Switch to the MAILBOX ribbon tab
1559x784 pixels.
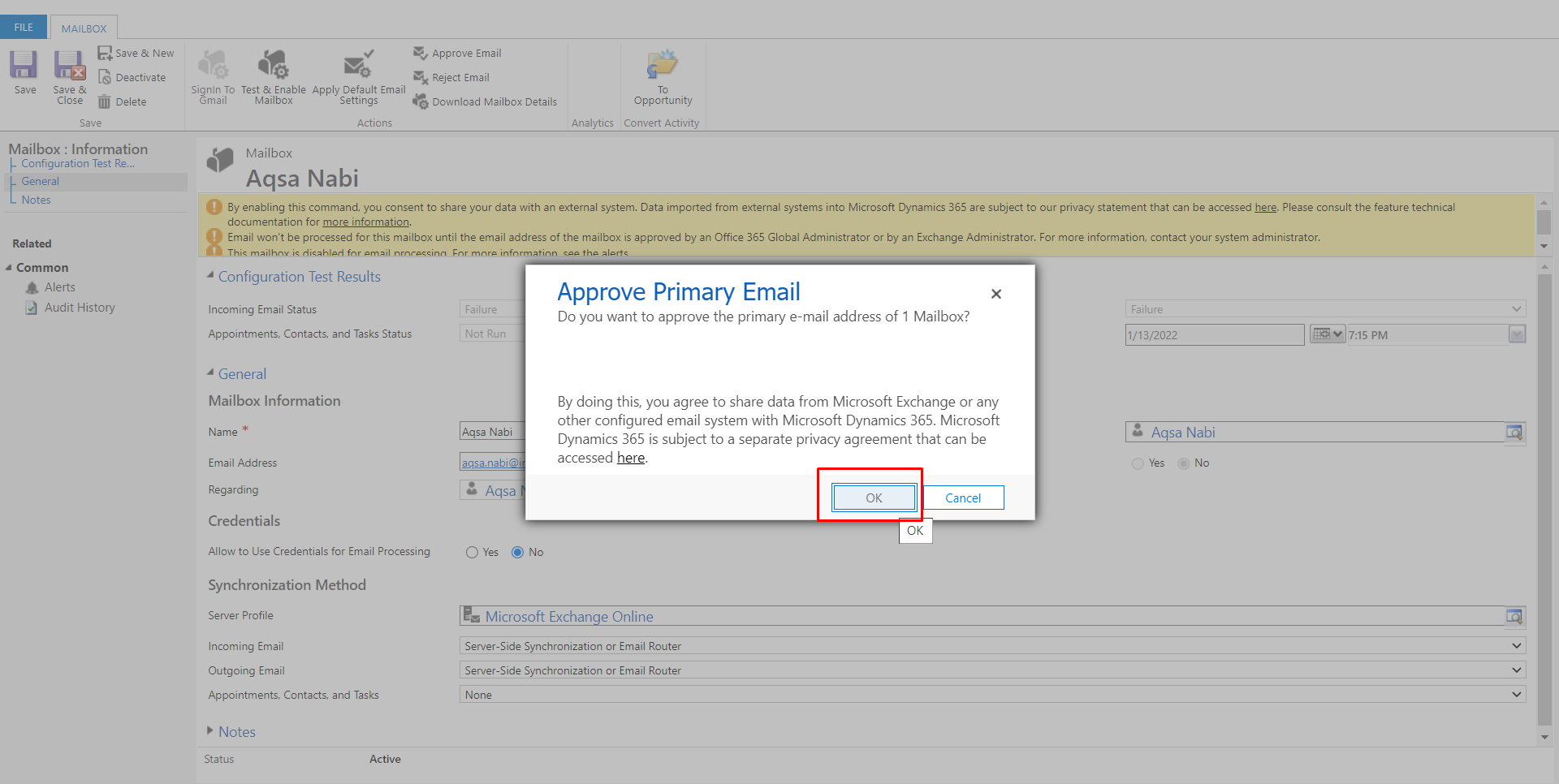84,28
